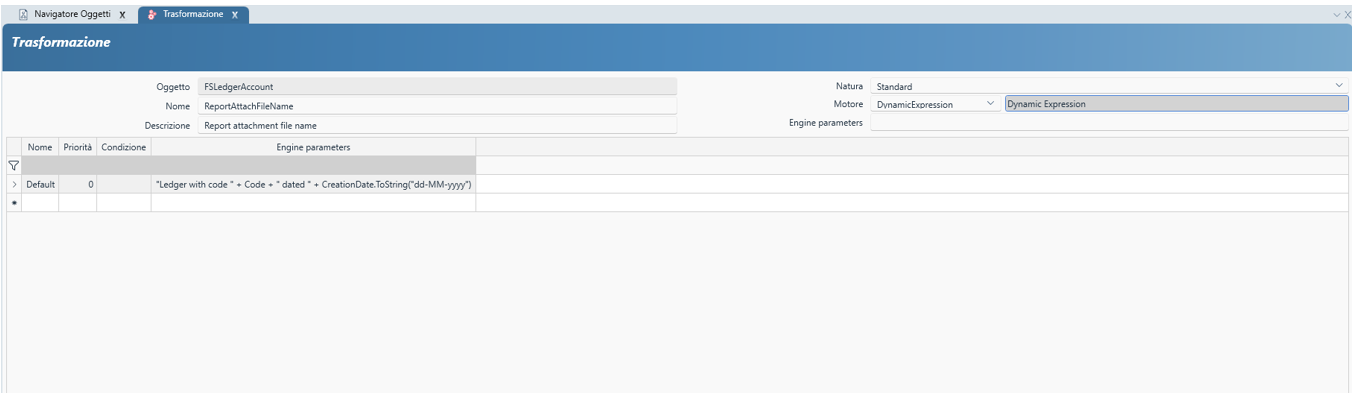This screenshot has height=393, width=1352.
Task: Open the tab list dropdown arrow at top right
Action: [1336, 15]
